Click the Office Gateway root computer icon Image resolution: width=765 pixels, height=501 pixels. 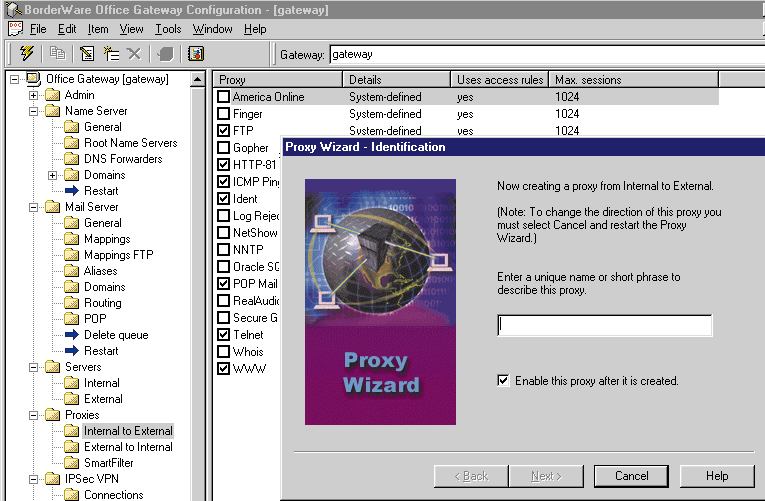pos(33,79)
